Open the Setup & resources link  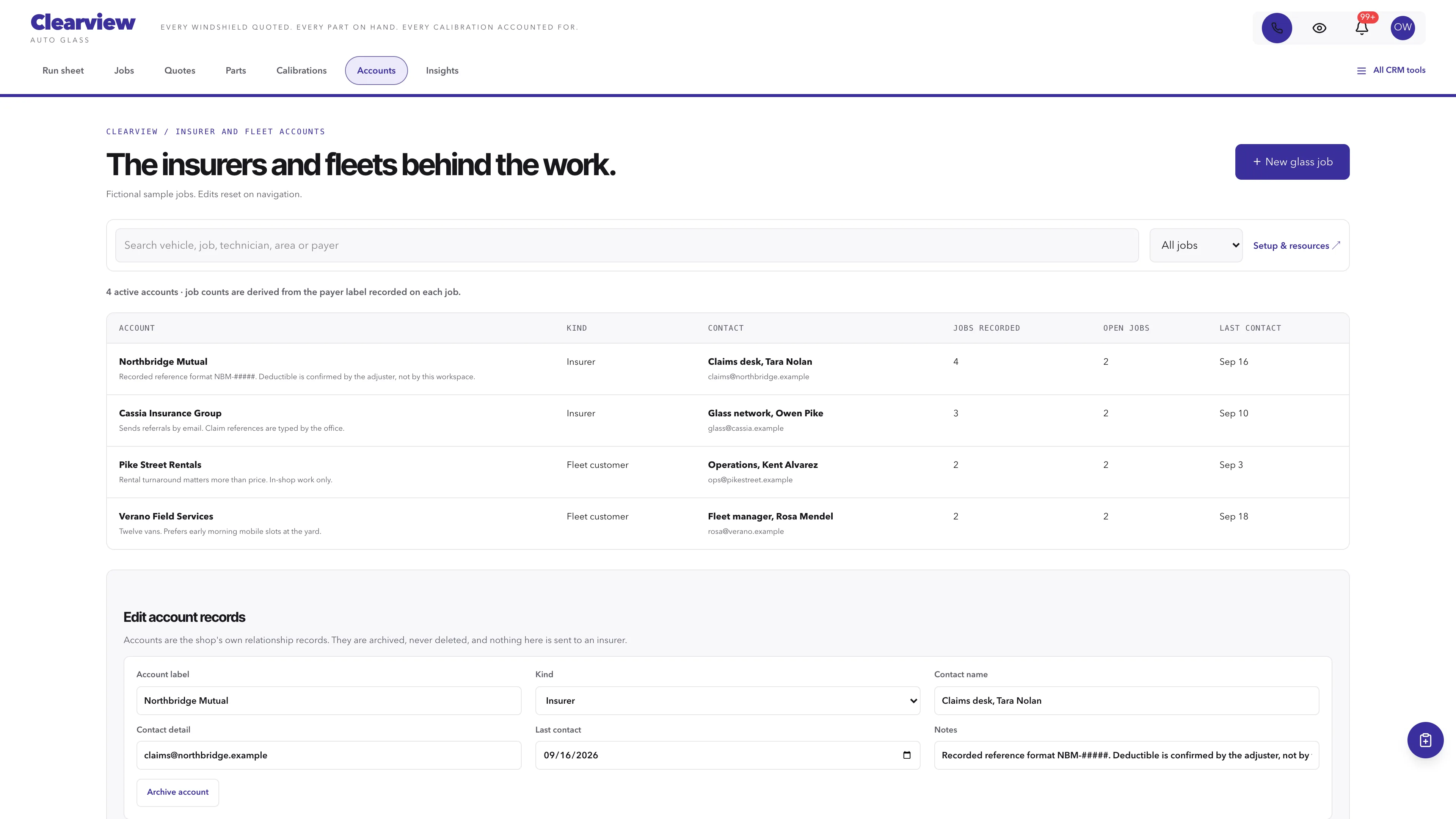tap(1297, 245)
